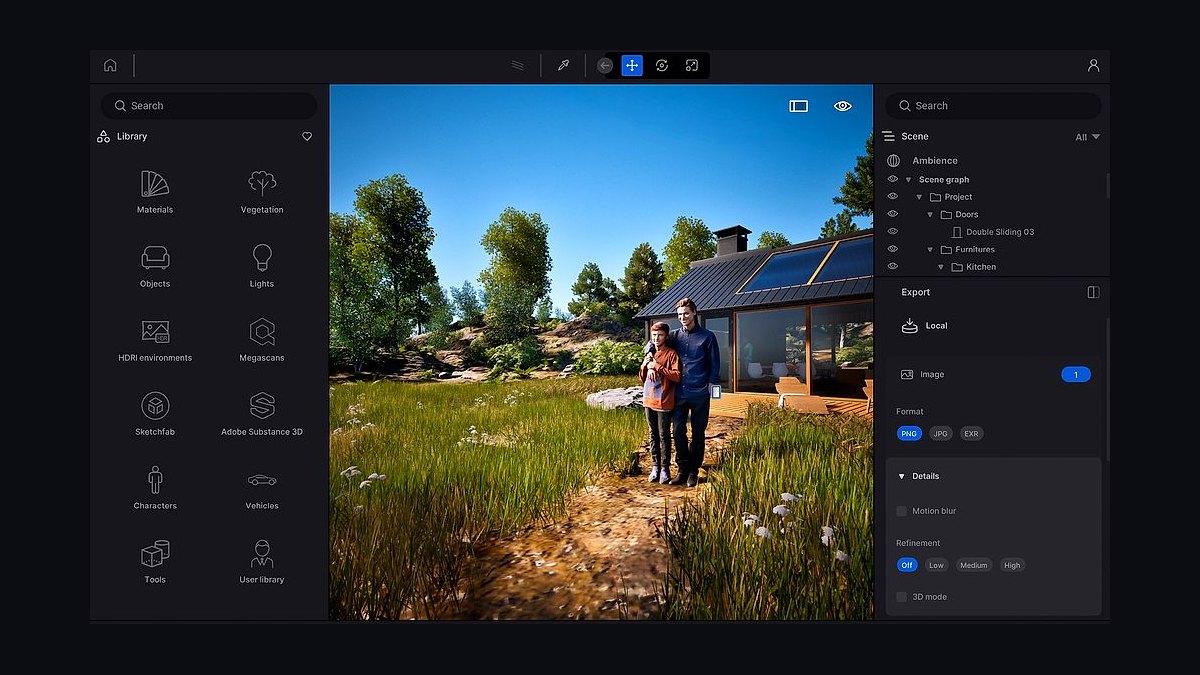This screenshot has width=1200, height=675.
Task: Open the Materials library
Action: pos(155,192)
